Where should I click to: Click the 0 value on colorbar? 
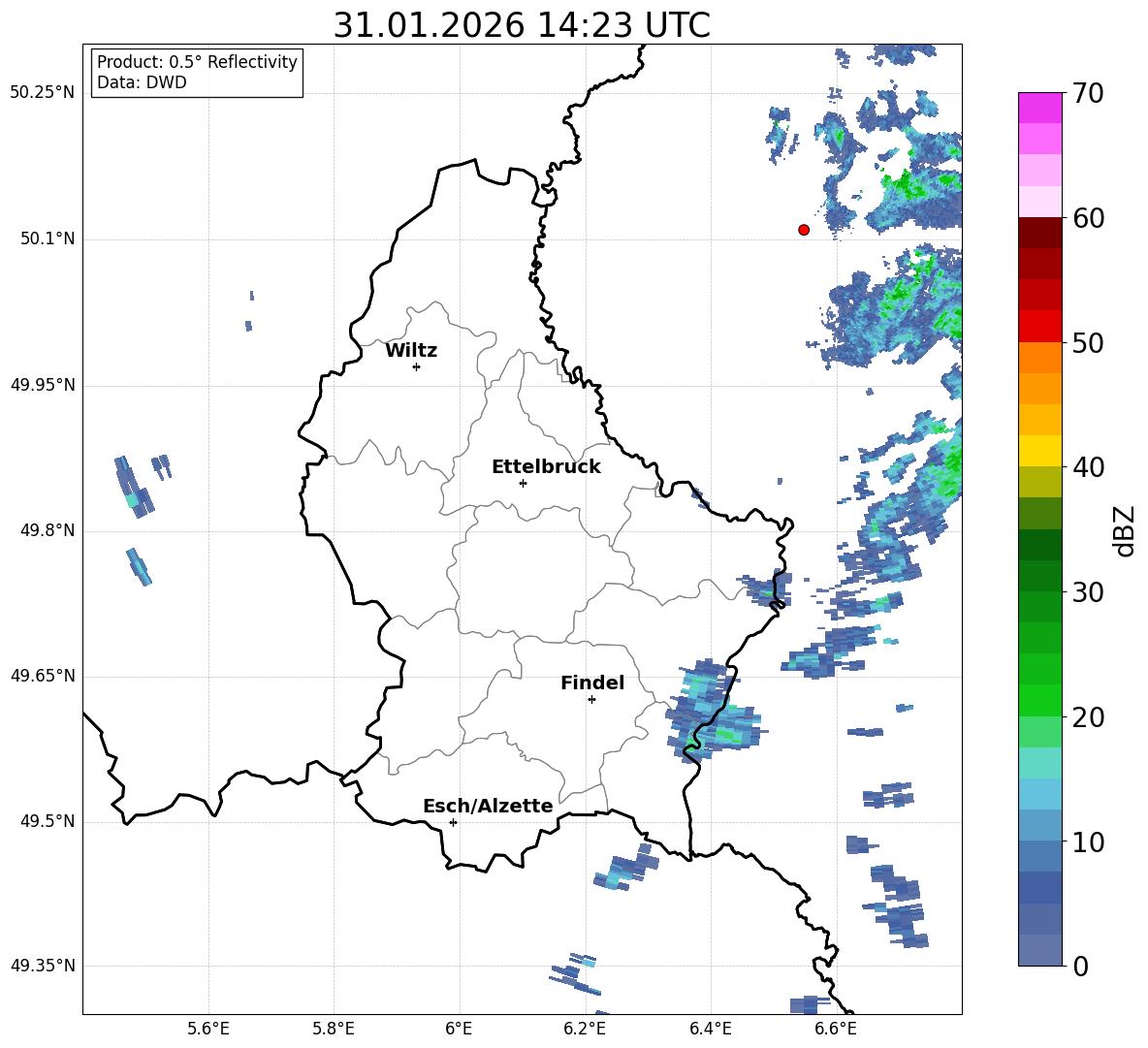(1079, 966)
